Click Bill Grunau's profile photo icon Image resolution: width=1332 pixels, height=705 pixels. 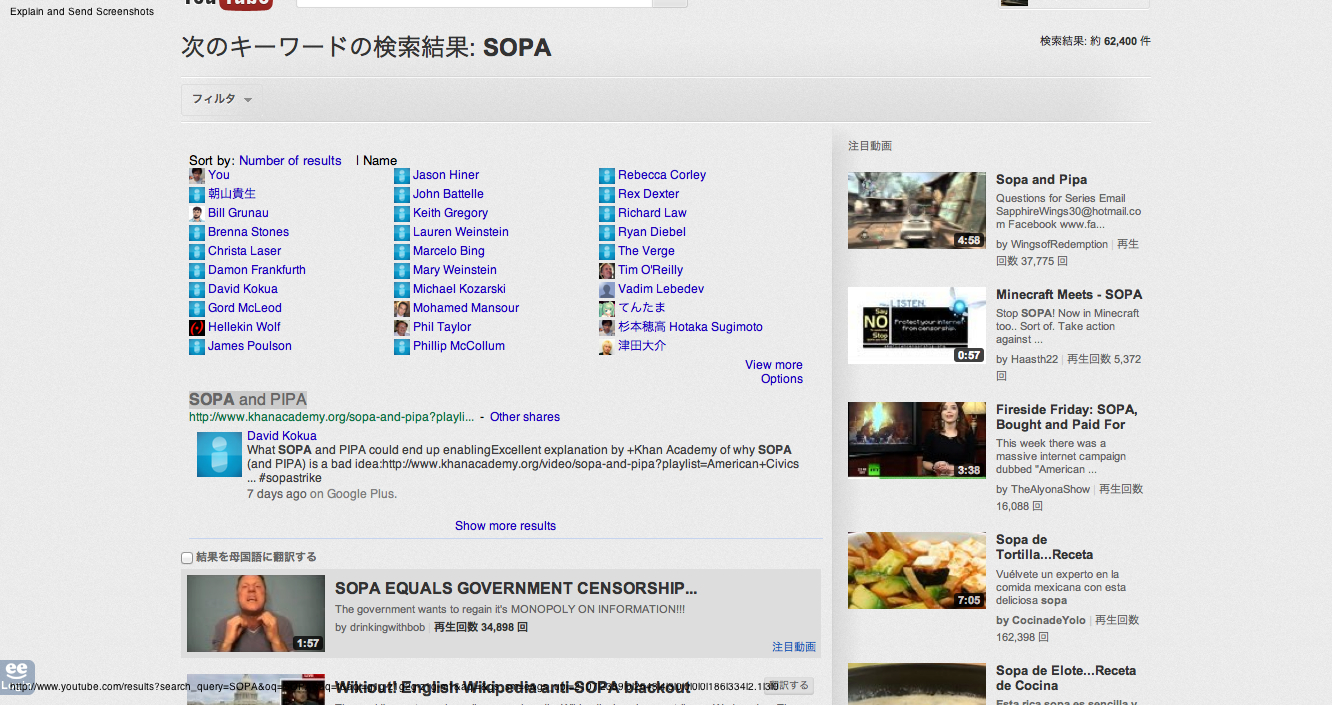point(197,213)
